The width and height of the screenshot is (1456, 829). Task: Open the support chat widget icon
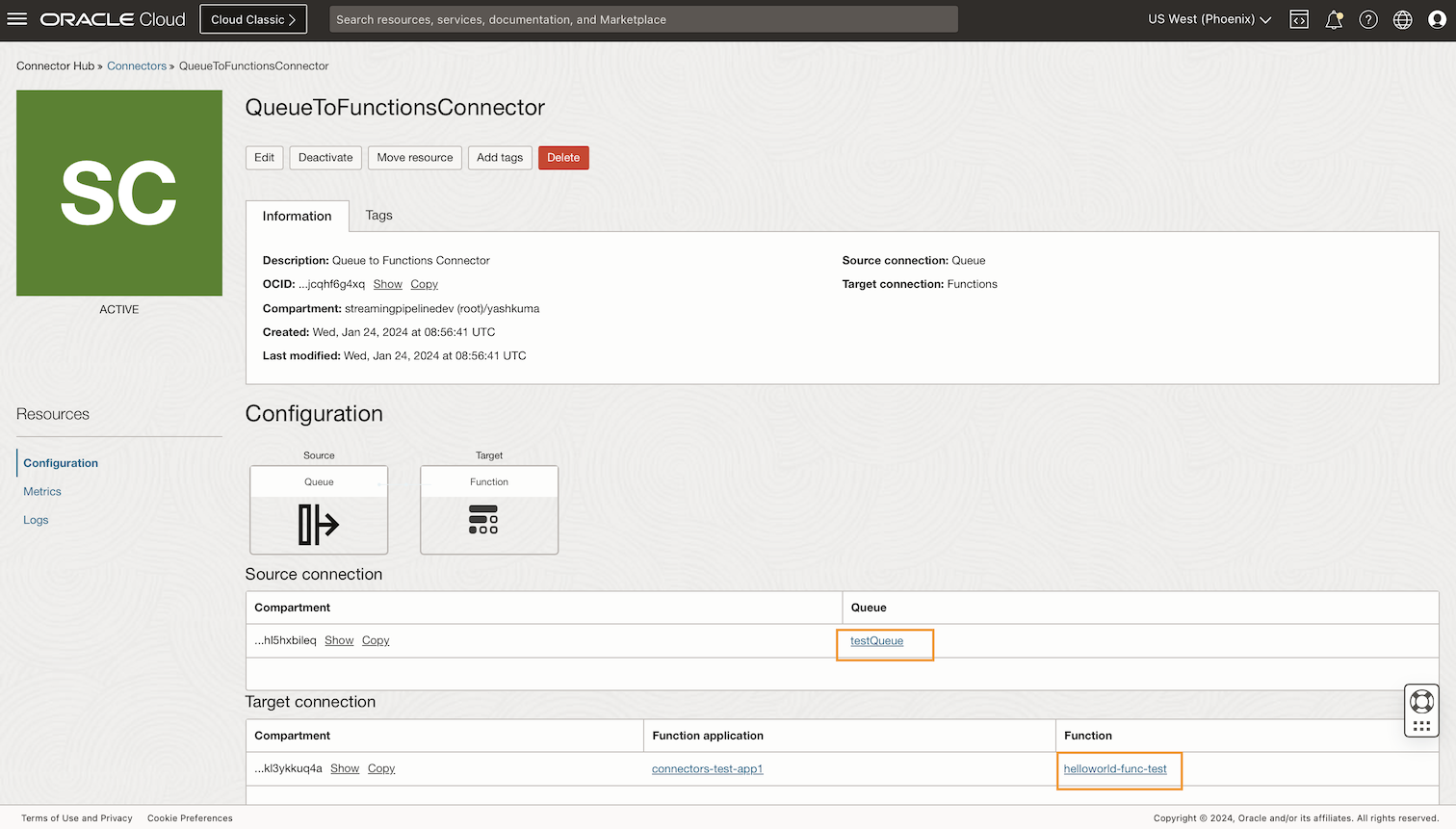(1421, 701)
